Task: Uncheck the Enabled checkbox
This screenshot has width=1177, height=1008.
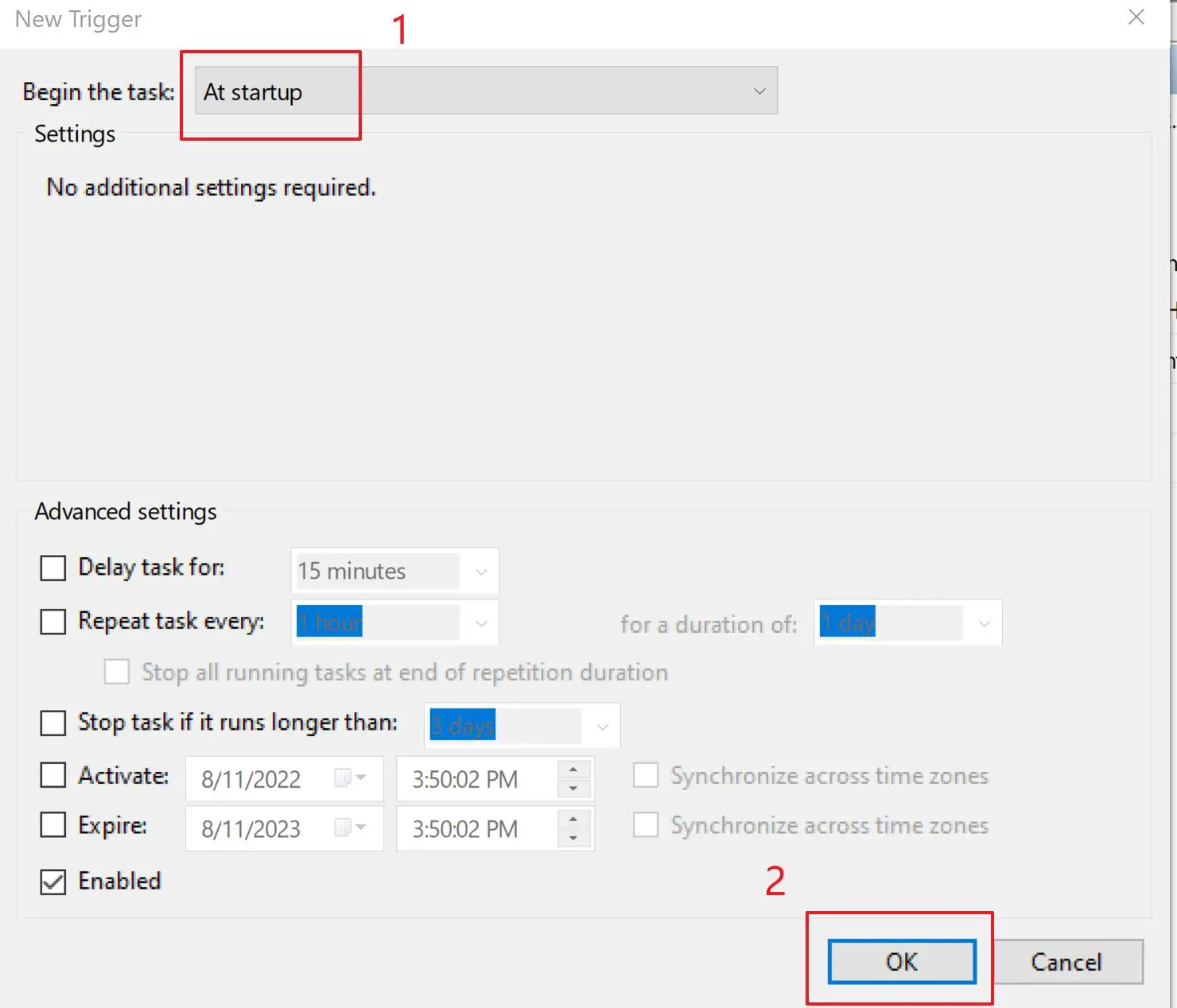Action: click(x=53, y=882)
